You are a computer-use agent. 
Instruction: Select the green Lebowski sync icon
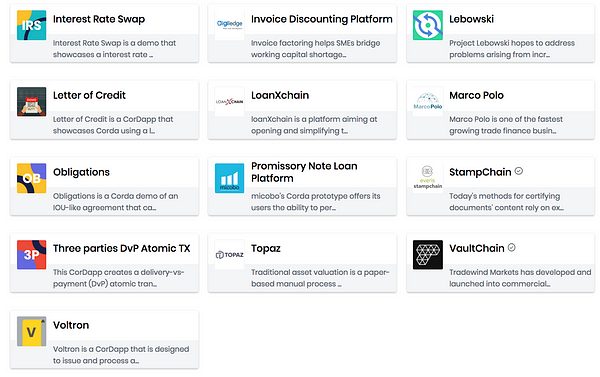tap(428, 25)
